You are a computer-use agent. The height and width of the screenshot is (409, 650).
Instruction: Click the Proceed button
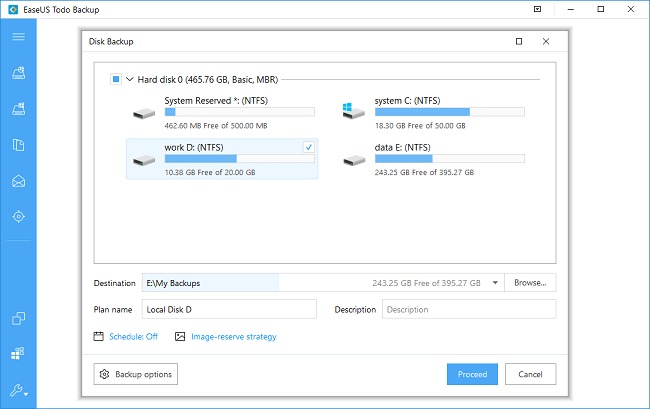pos(472,375)
